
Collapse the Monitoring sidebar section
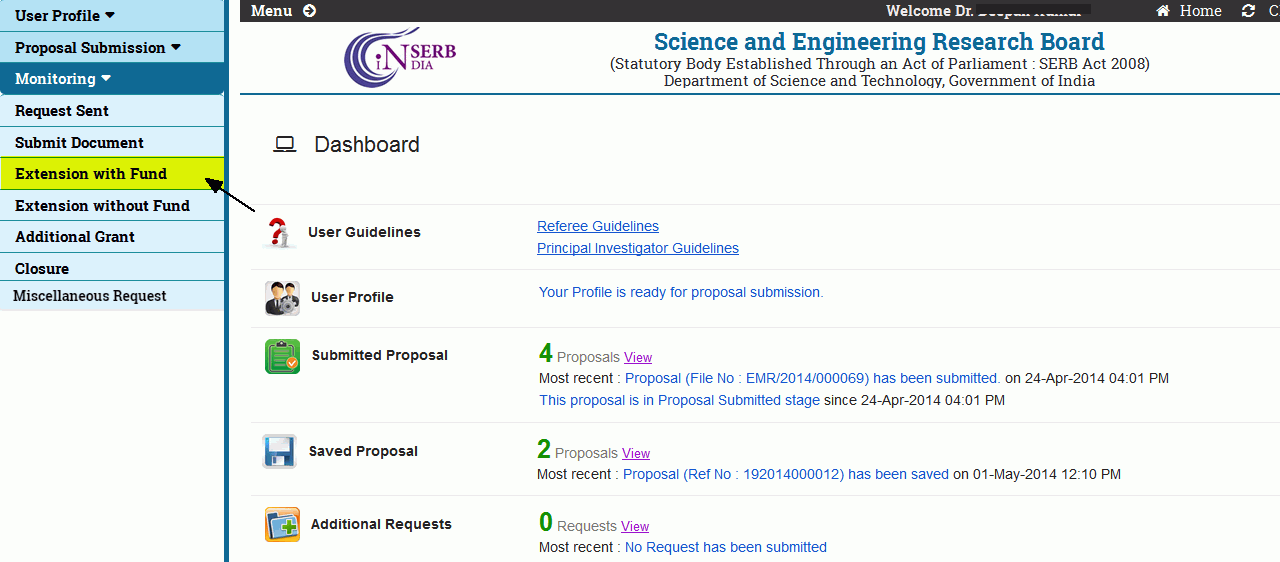(x=112, y=78)
